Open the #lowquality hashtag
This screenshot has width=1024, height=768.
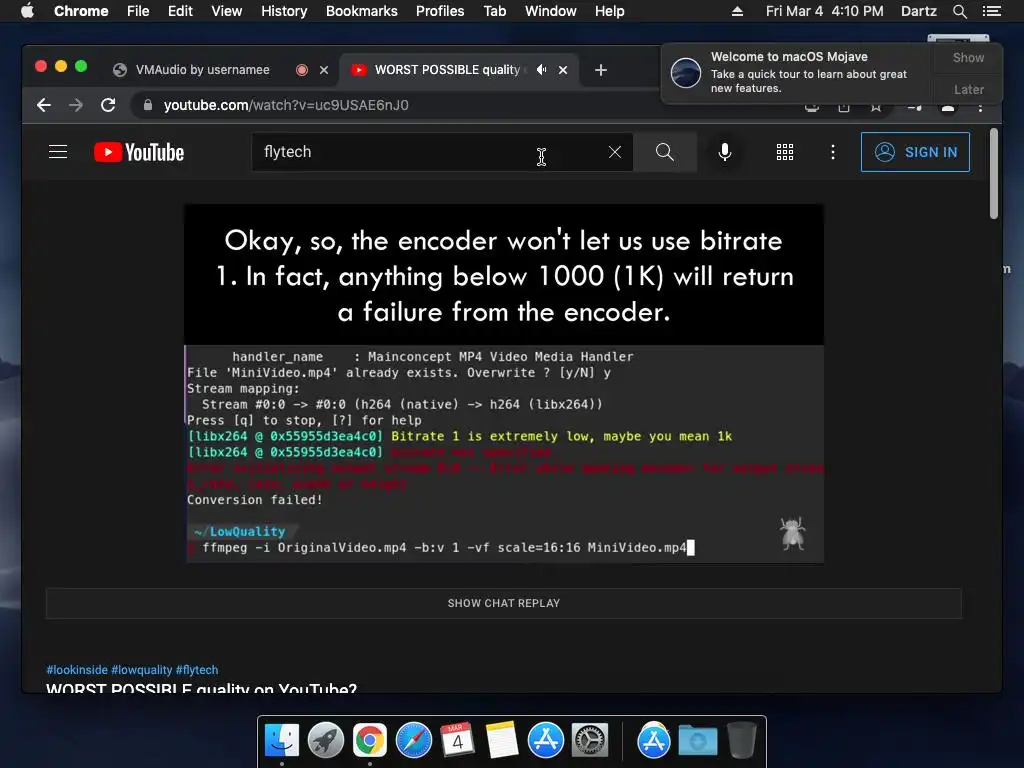coord(142,670)
